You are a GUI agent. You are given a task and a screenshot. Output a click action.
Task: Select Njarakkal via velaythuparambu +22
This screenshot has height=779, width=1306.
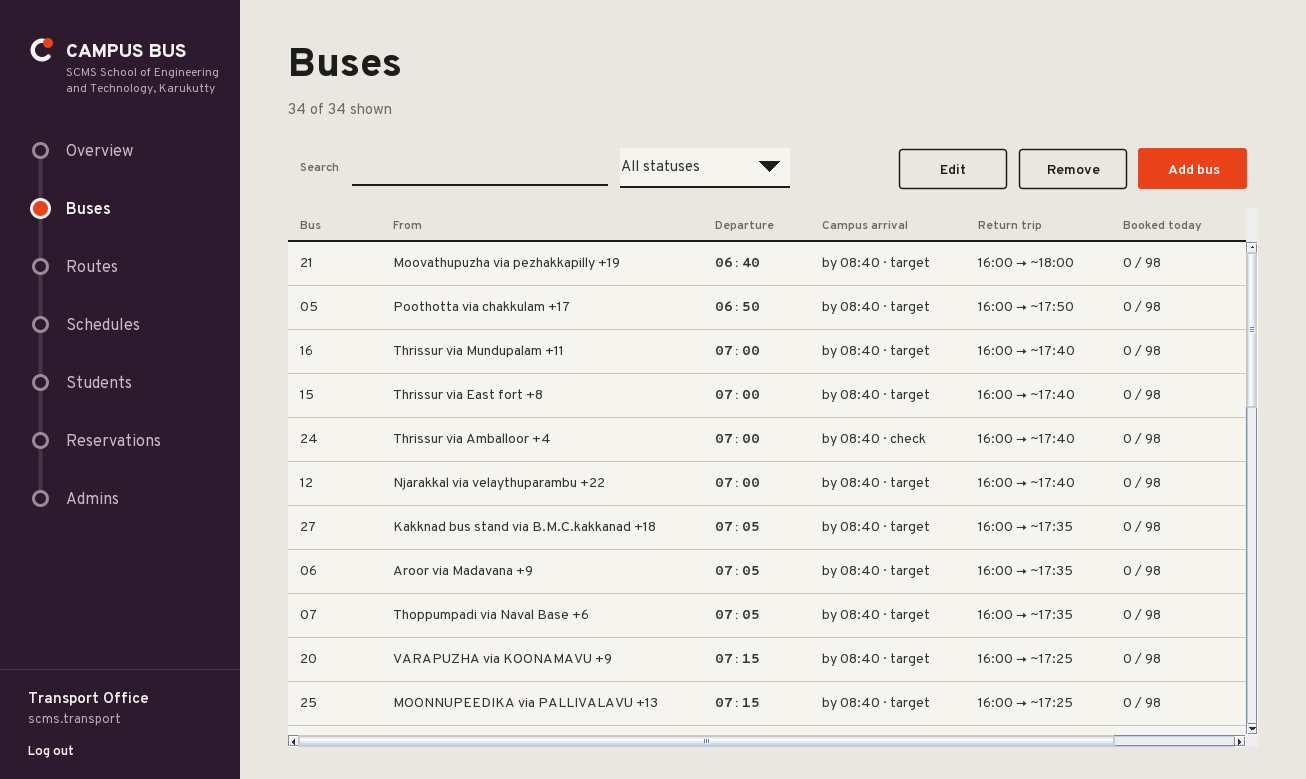click(x=767, y=483)
